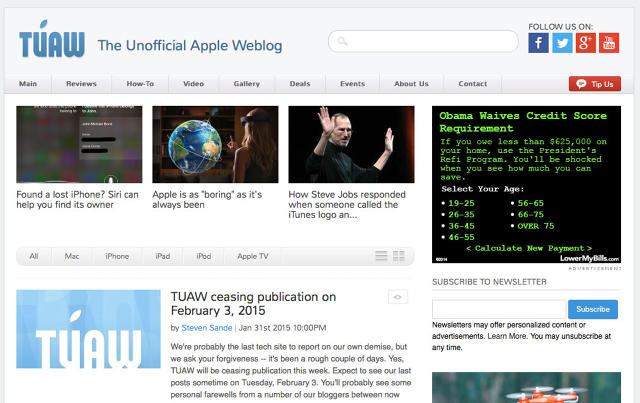Screen dimensions: 640x403
Task: Select OVER 75 age option in ad
Action: 536,226
